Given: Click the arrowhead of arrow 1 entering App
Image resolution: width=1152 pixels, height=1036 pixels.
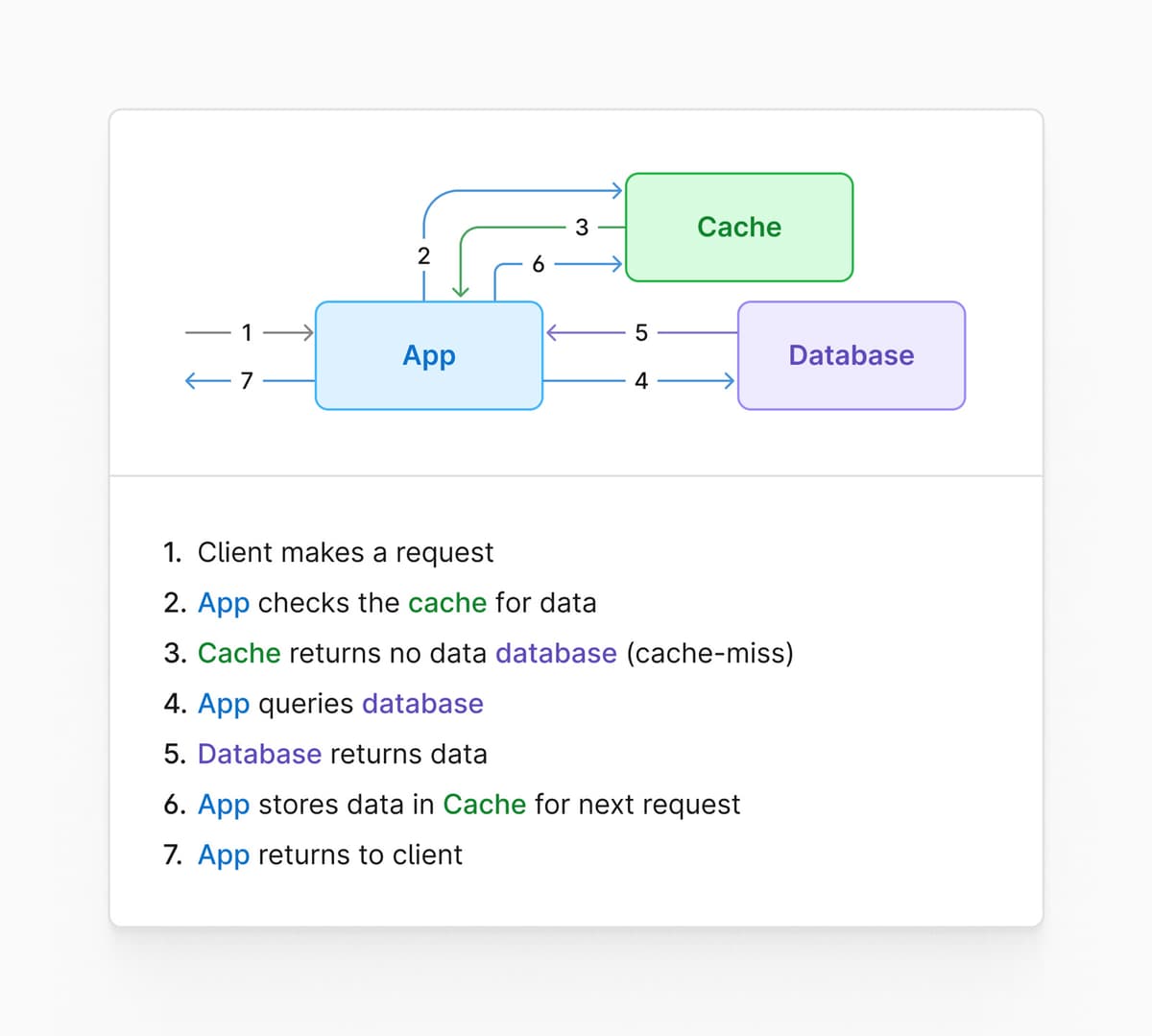Looking at the screenshot, I should (307, 332).
